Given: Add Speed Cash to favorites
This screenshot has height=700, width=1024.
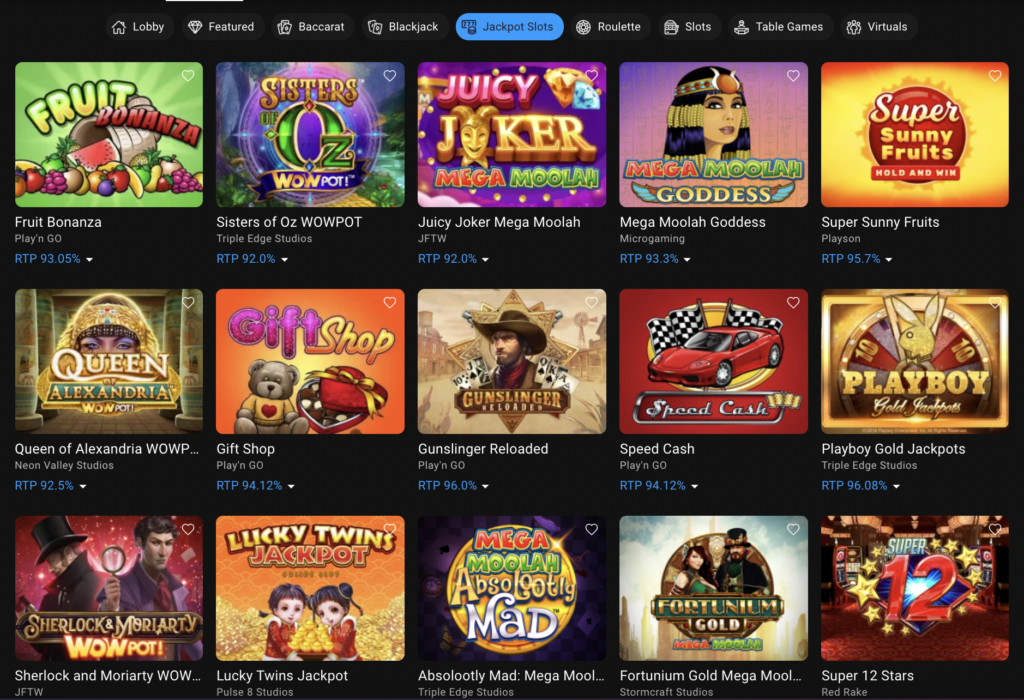Looking at the screenshot, I should coord(793,302).
